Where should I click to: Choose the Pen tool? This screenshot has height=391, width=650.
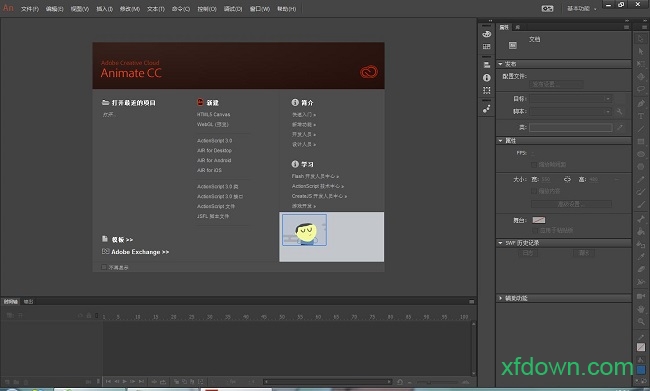(641, 103)
